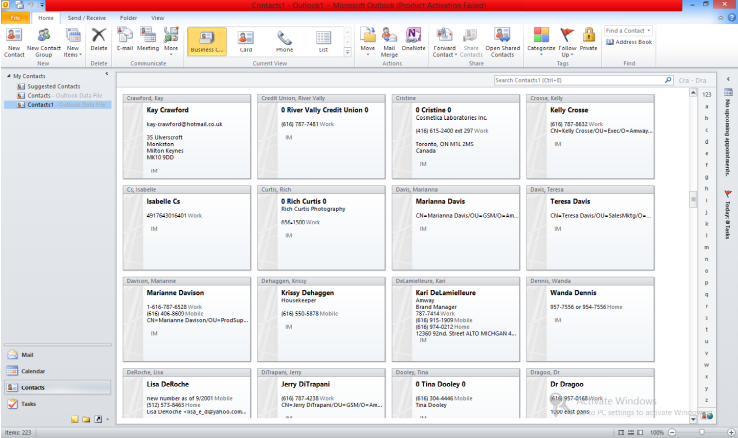The image size is (738, 438).
Task: Go to Calendar module
Action: (57, 371)
